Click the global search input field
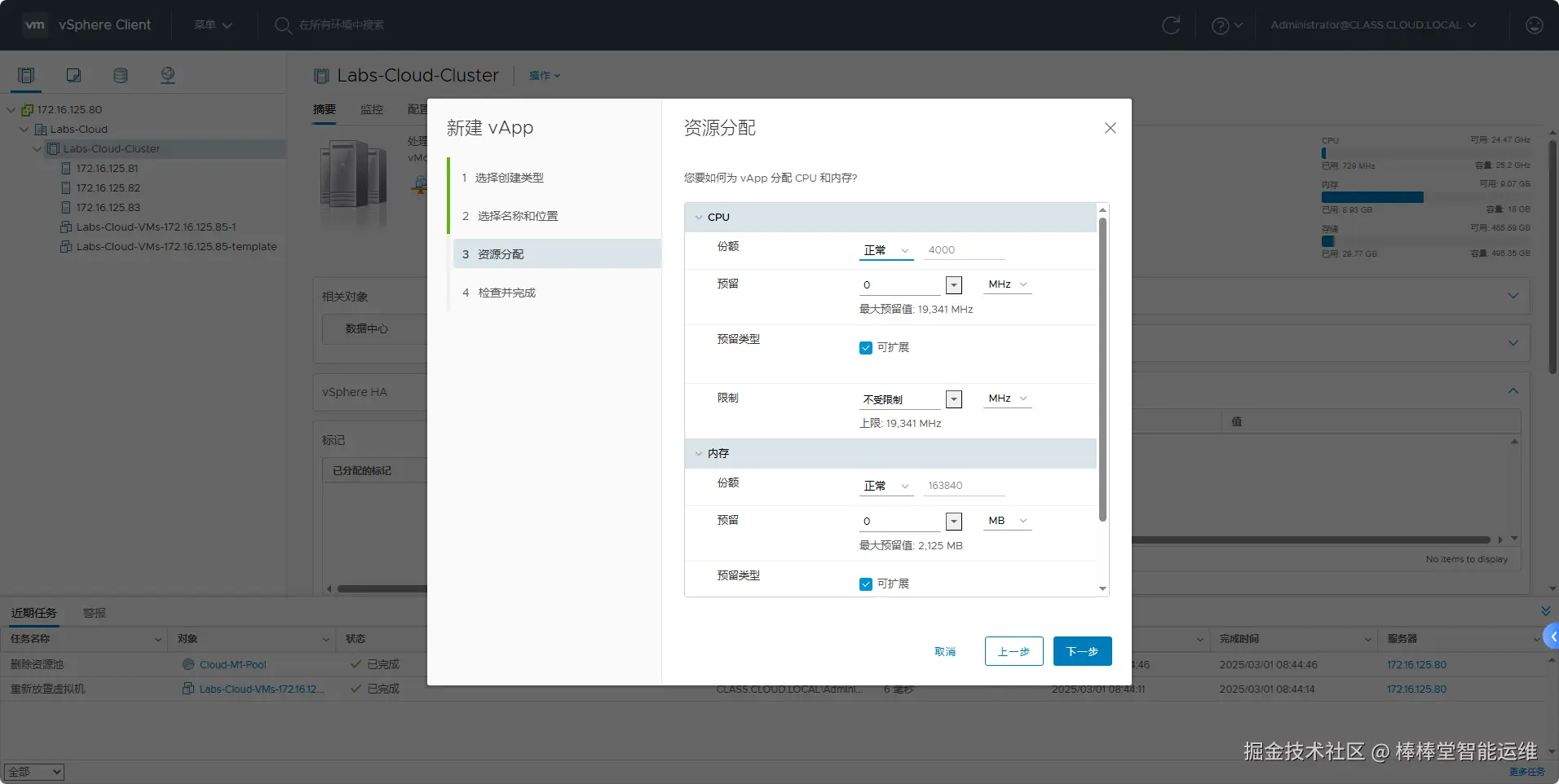The height and width of the screenshot is (784, 1559). pos(342,25)
